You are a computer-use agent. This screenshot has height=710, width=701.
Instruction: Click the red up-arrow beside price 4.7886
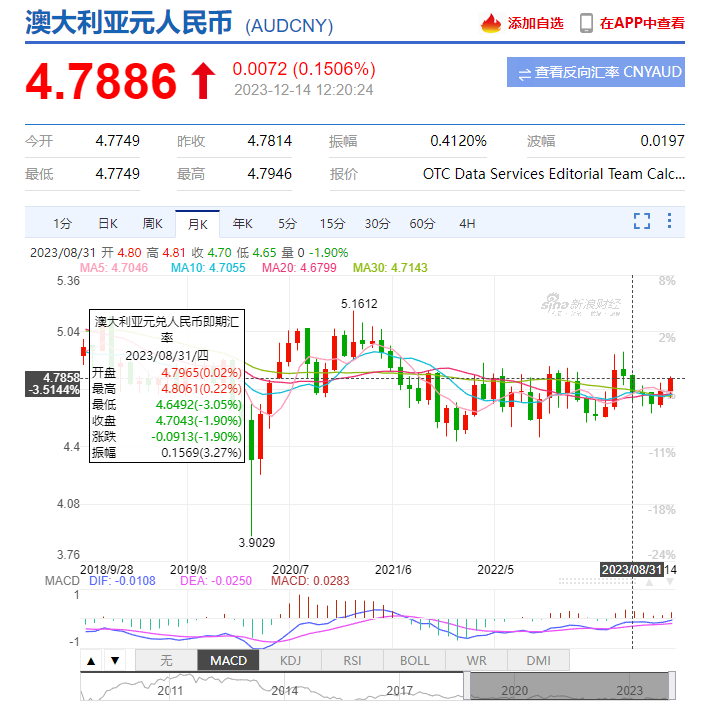(x=203, y=81)
